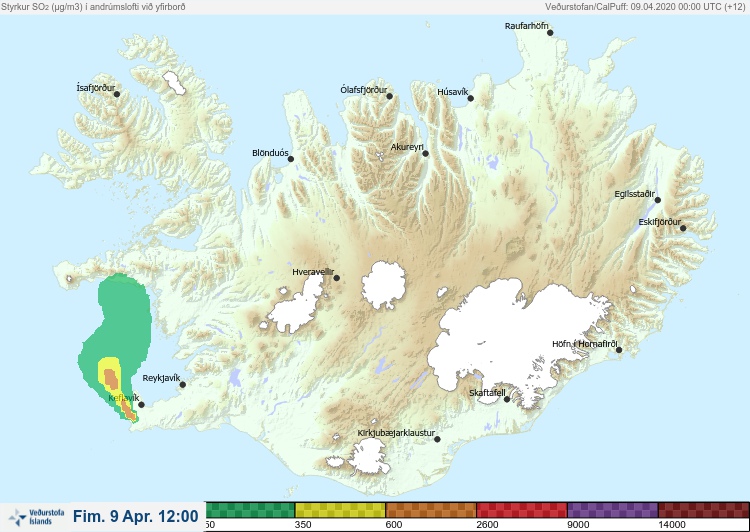Click the 'Egilsstaðir' label text

pos(635,194)
